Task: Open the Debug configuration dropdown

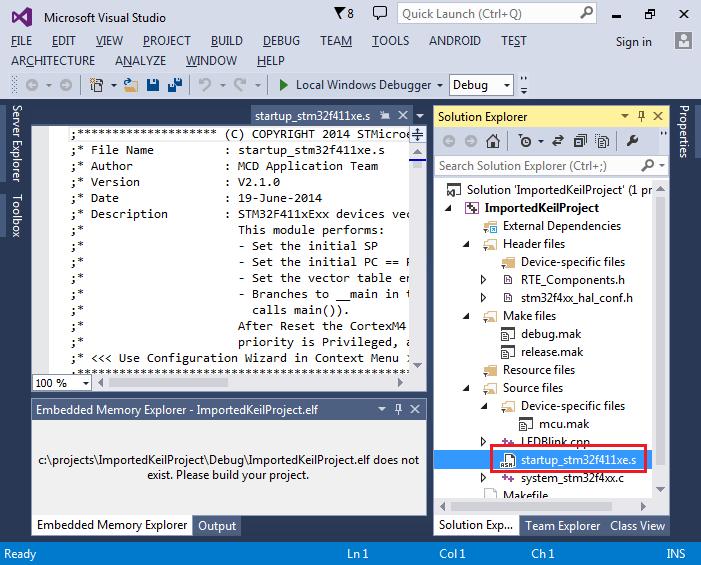Action: pyautogui.click(x=484, y=85)
